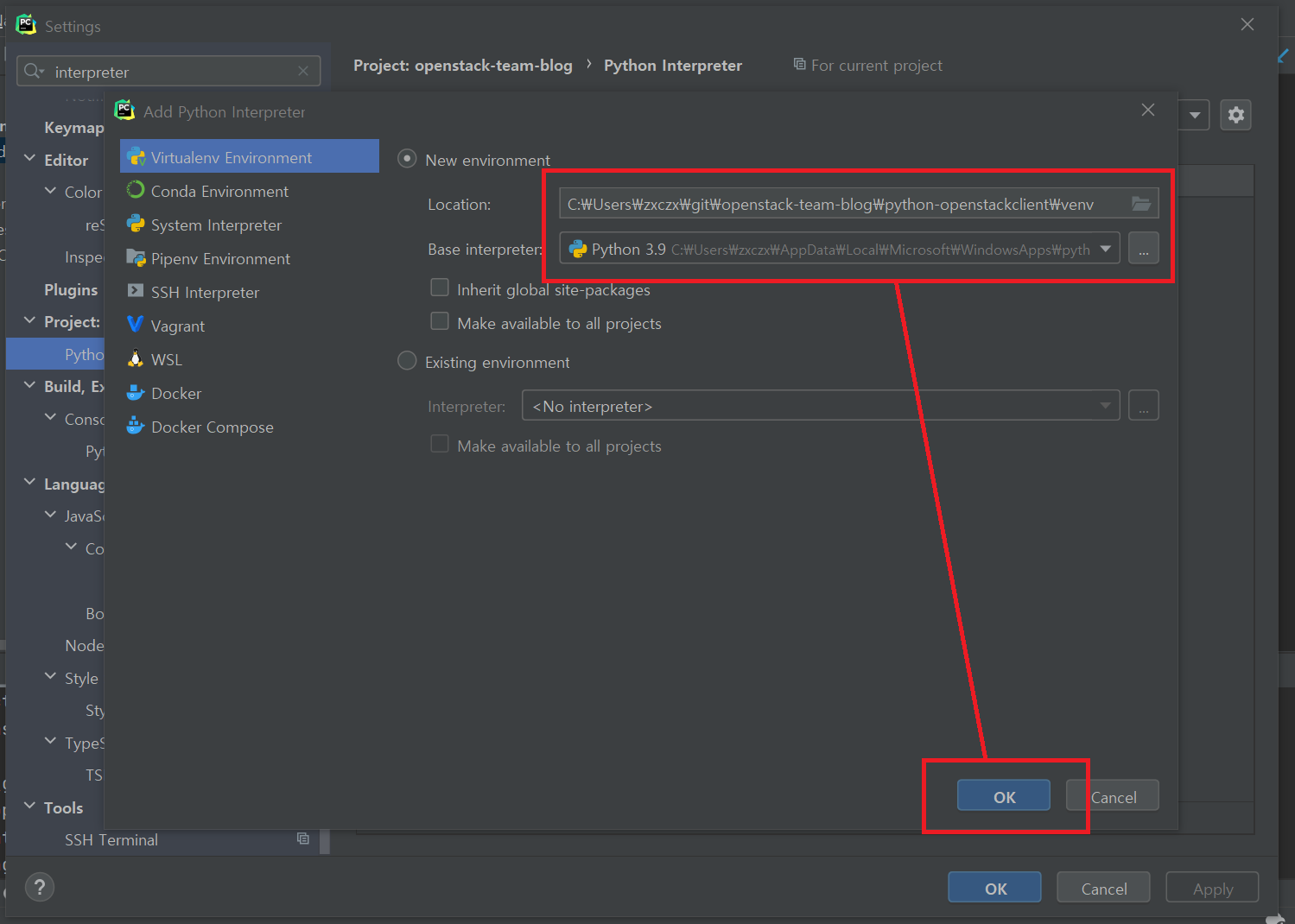Choose Pipenv Environment in the list

coord(250,258)
